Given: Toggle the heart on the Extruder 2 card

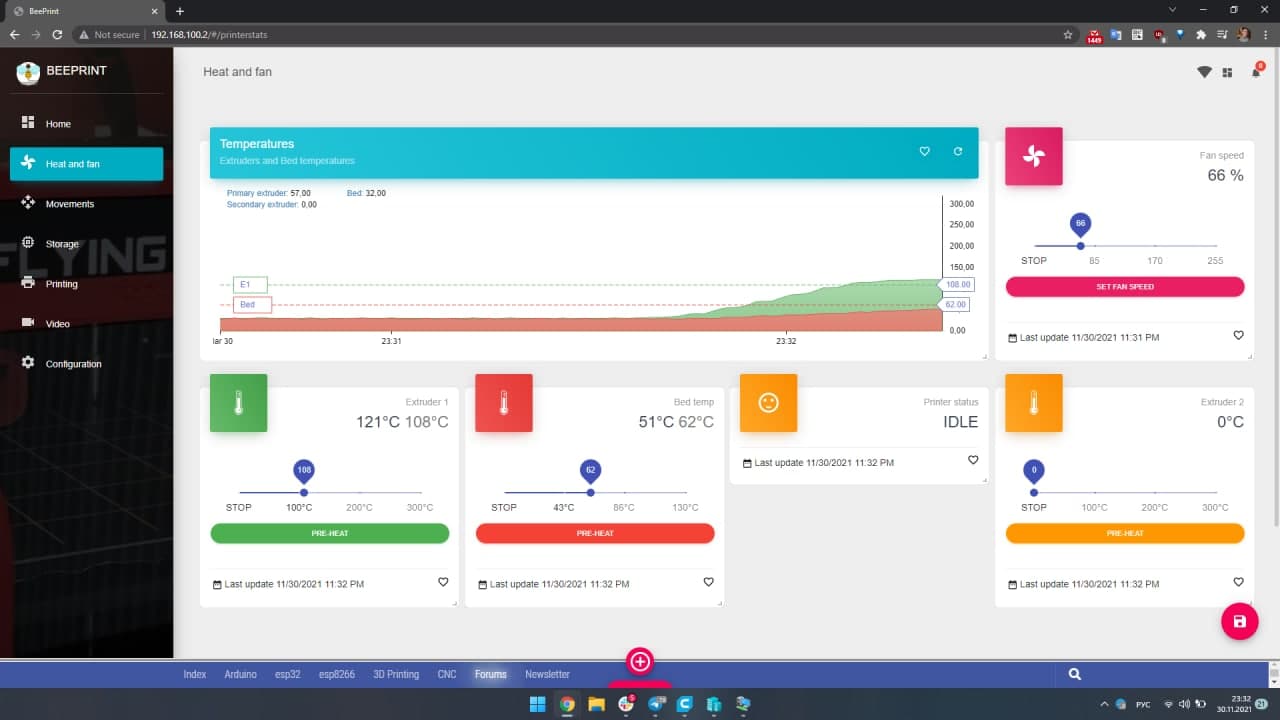Looking at the screenshot, I should pos(1238,582).
